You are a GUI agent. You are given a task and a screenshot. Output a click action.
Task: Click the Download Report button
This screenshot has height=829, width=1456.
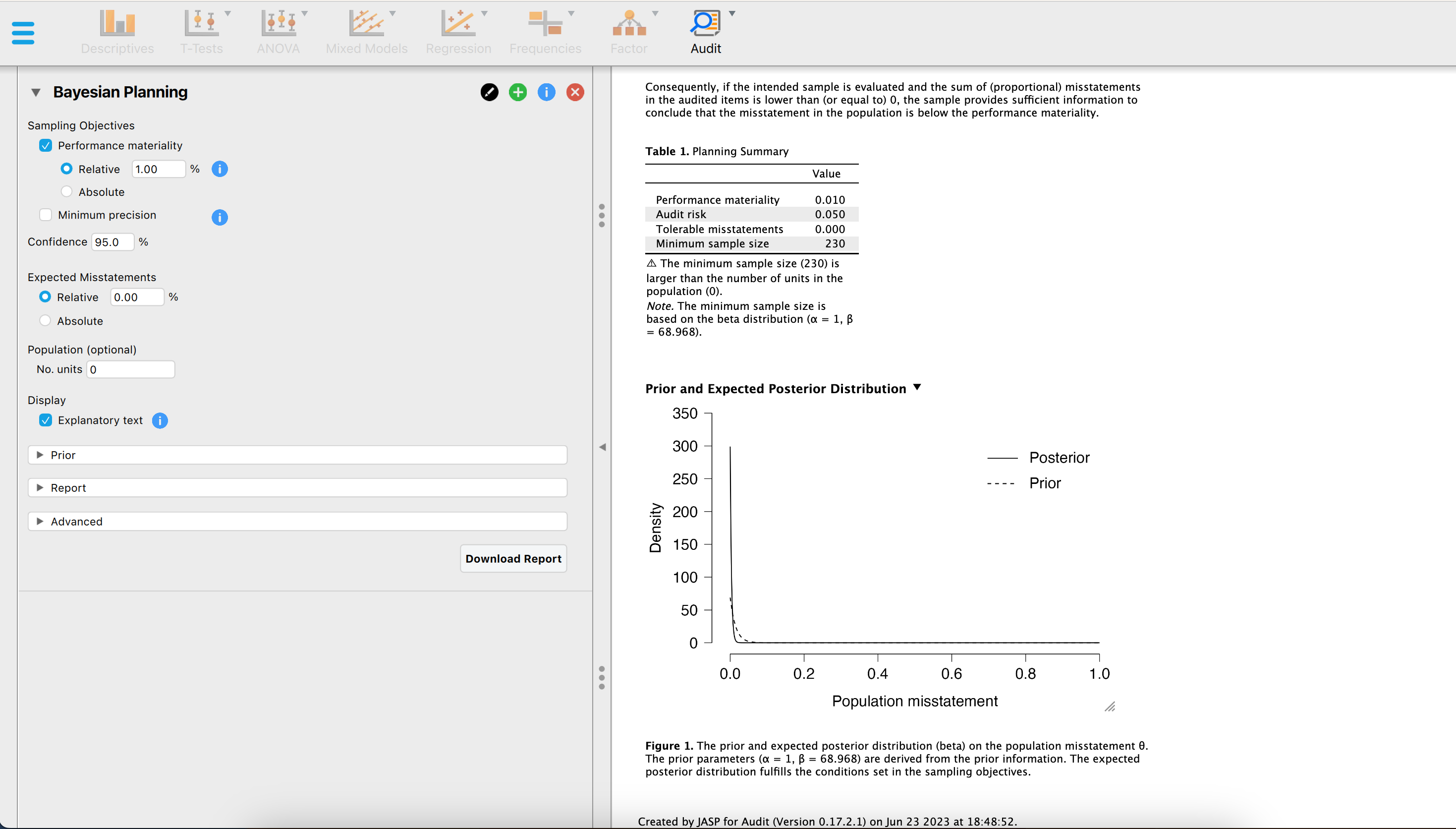click(512, 559)
